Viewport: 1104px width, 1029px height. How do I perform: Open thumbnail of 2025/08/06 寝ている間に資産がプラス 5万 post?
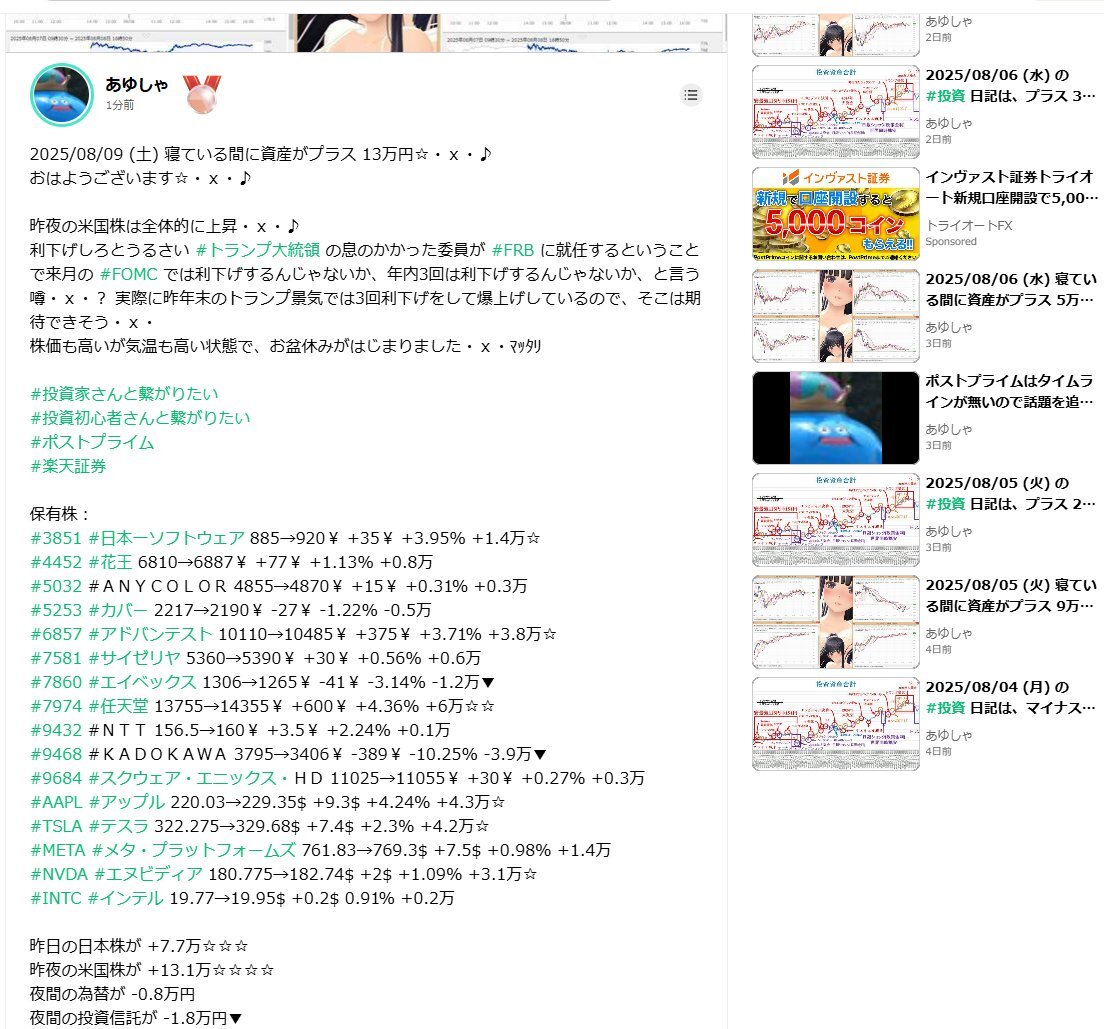tap(836, 316)
